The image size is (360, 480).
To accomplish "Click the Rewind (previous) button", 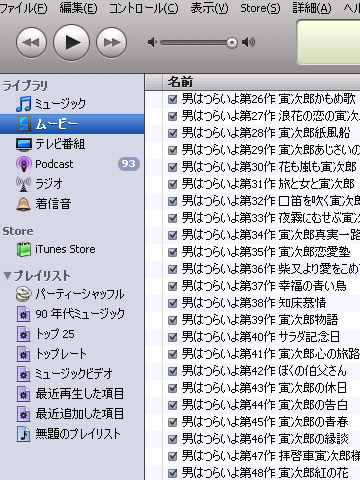I will 31,42.
